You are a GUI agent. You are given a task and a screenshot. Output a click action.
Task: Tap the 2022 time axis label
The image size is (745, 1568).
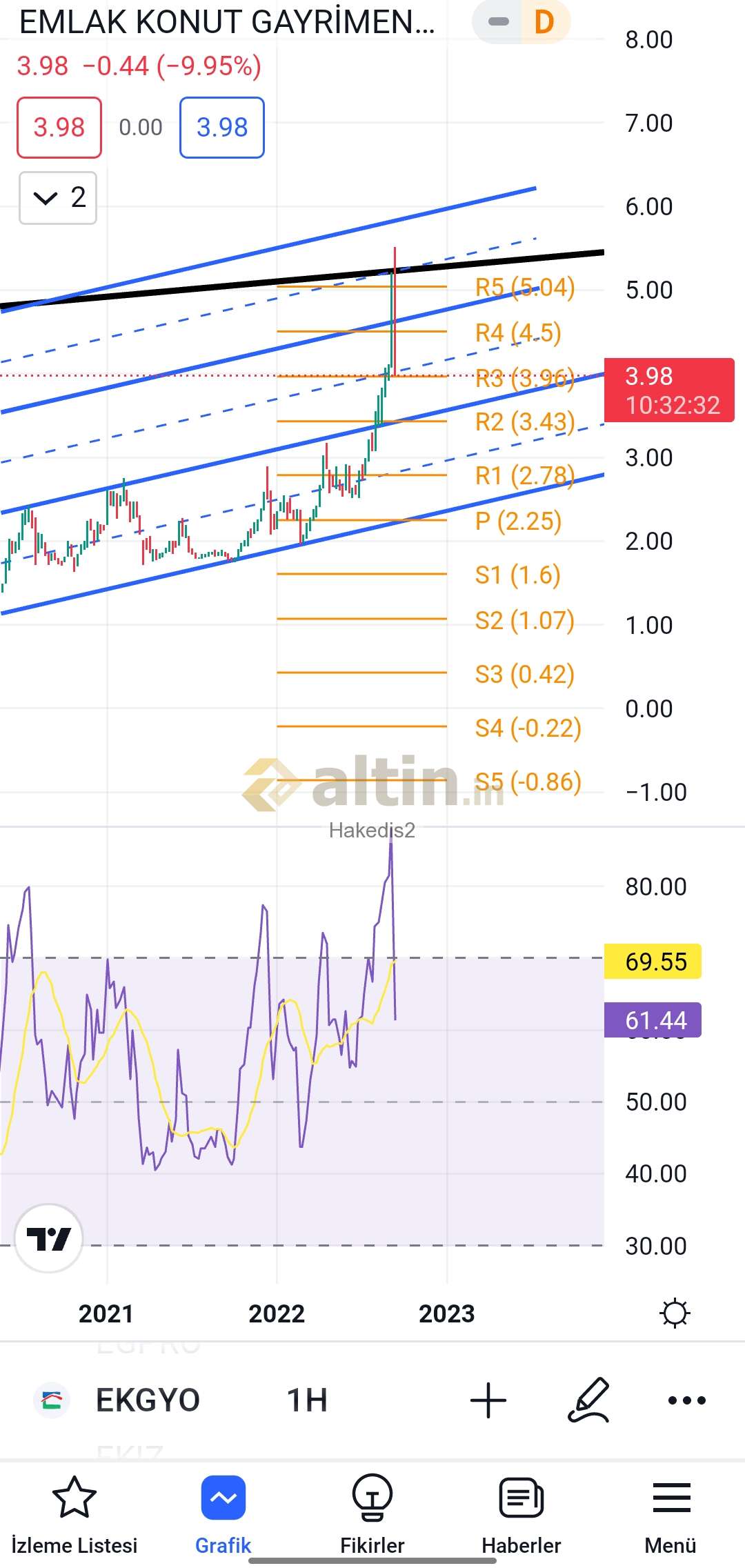(277, 1313)
